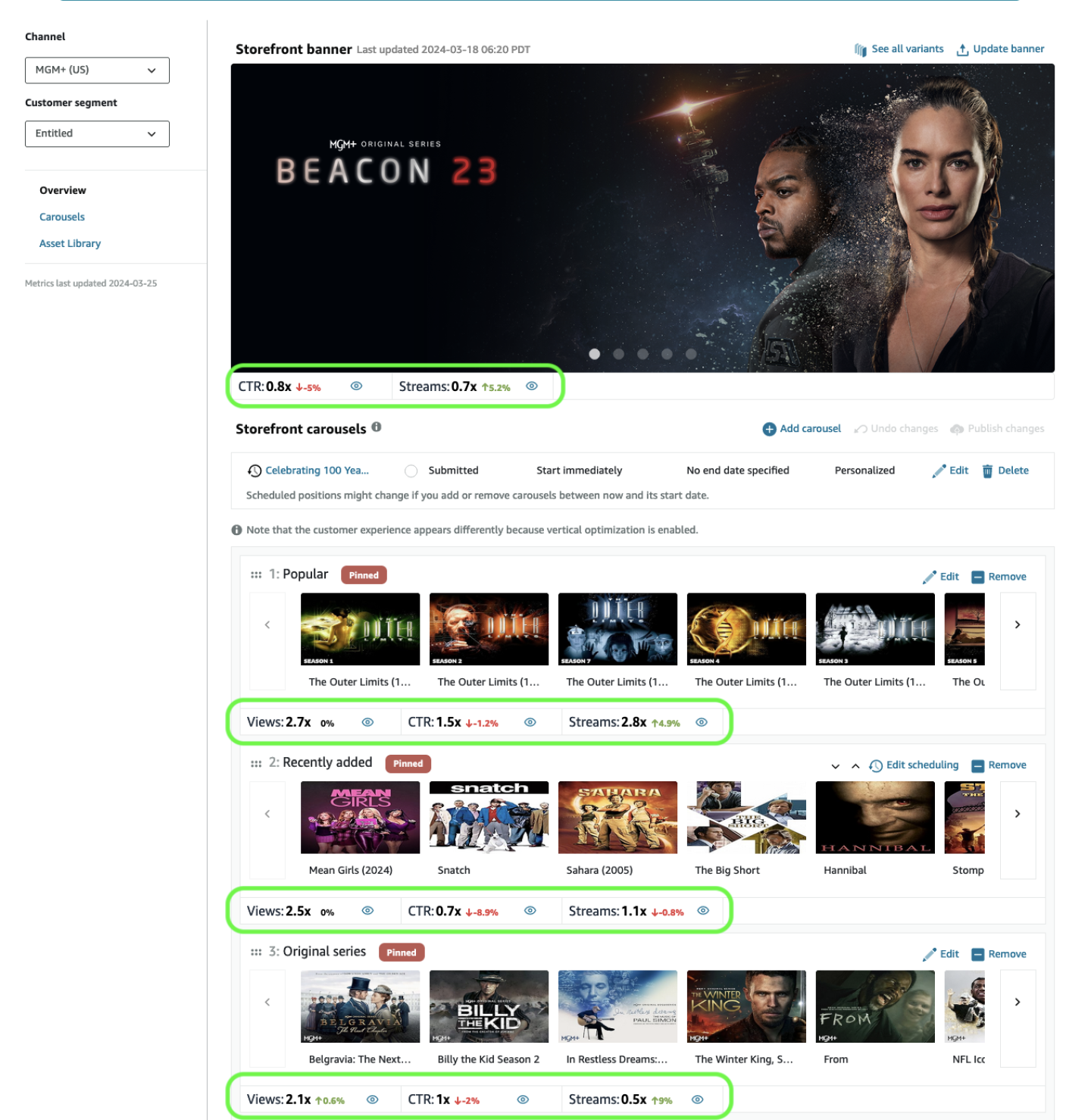The image size is (1091, 1120).
Task: Move Recently added carousel up with chevron
Action: (x=855, y=766)
